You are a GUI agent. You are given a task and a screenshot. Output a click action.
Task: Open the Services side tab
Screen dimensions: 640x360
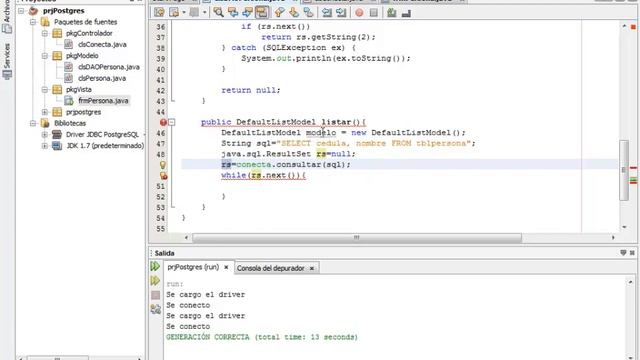pos(7,61)
